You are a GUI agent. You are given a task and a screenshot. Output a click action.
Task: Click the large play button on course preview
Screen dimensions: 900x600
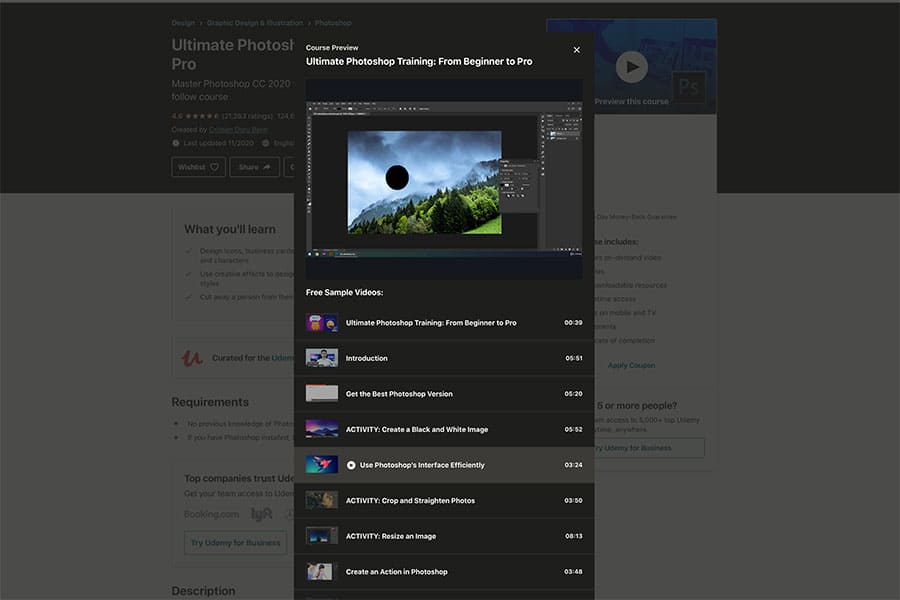click(631, 67)
